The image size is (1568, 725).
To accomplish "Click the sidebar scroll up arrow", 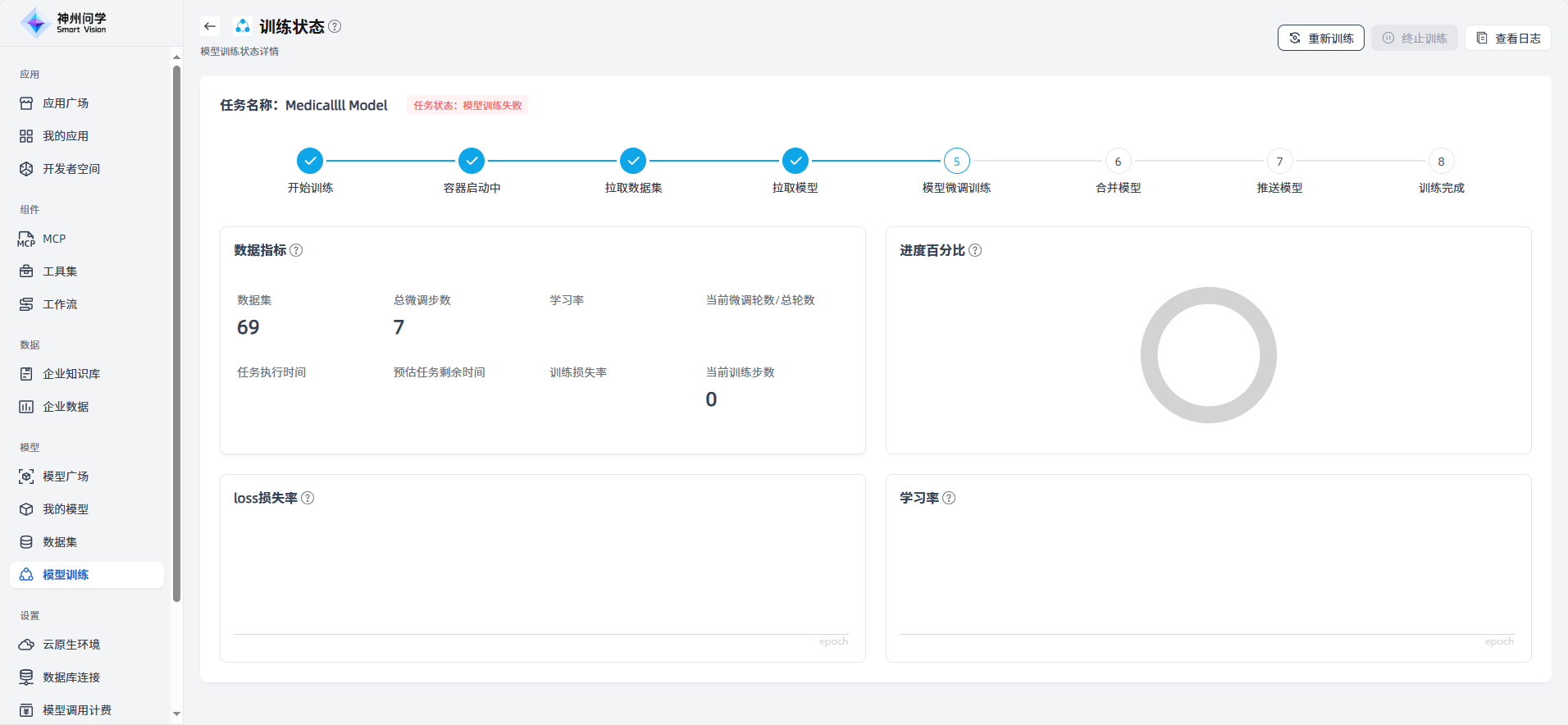I will (x=176, y=57).
